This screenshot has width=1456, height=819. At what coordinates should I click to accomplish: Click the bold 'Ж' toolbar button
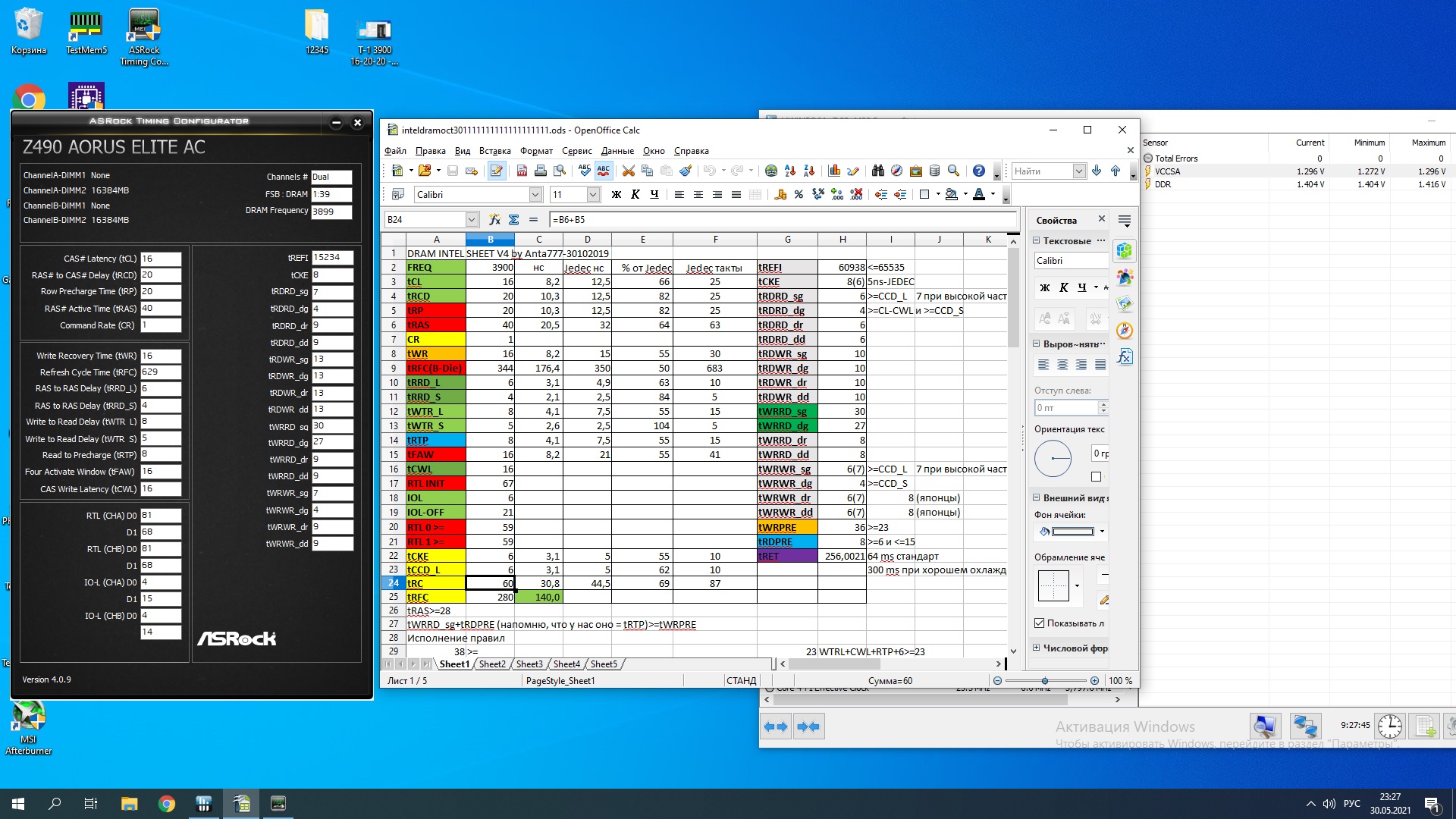tap(616, 195)
